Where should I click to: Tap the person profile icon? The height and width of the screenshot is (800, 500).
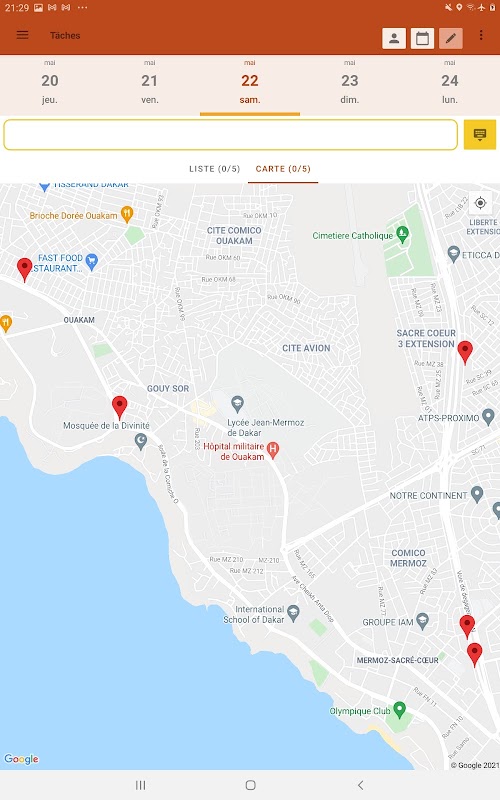[x=394, y=38]
